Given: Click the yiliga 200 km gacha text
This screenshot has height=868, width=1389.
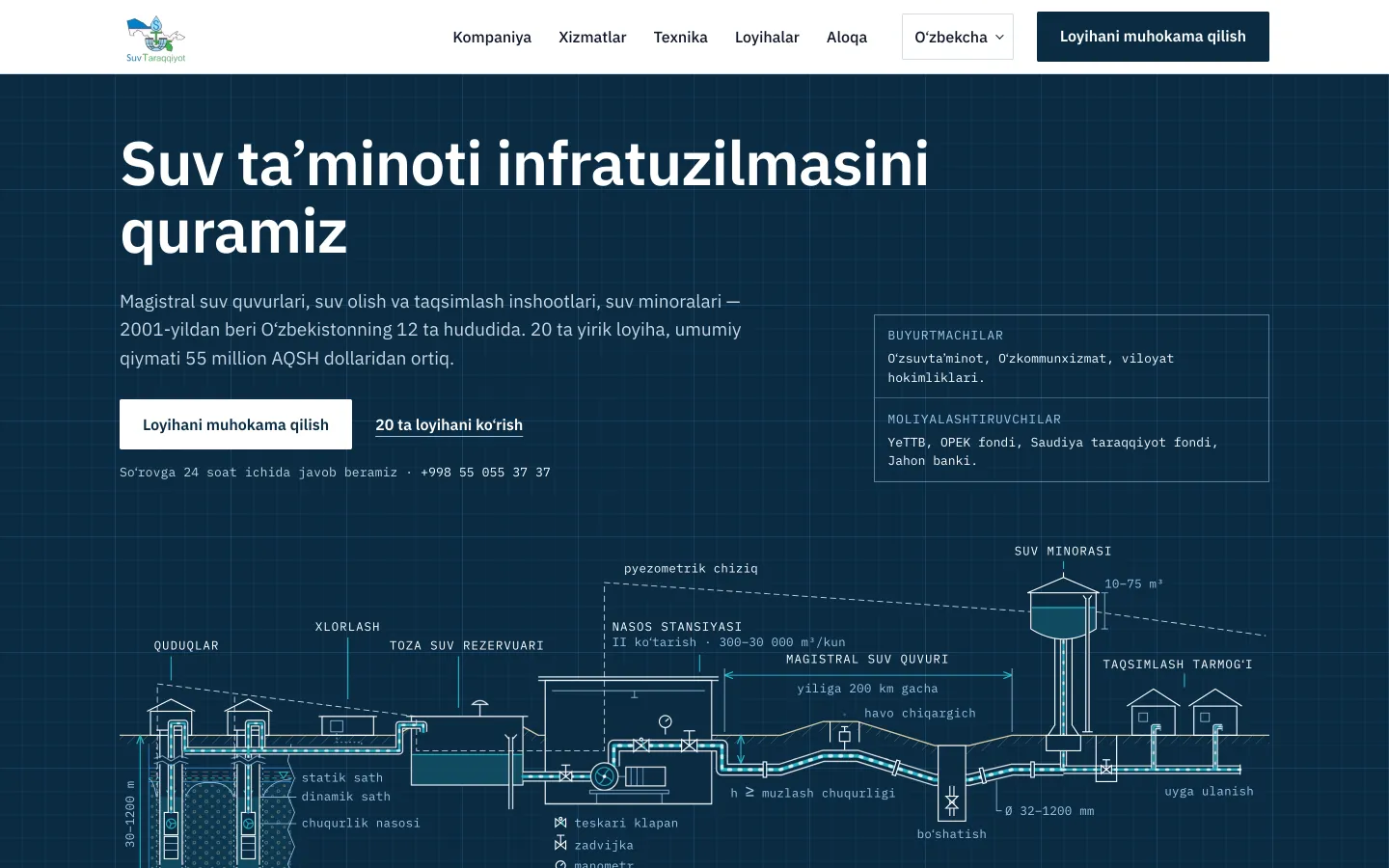Looking at the screenshot, I should pos(867,689).
